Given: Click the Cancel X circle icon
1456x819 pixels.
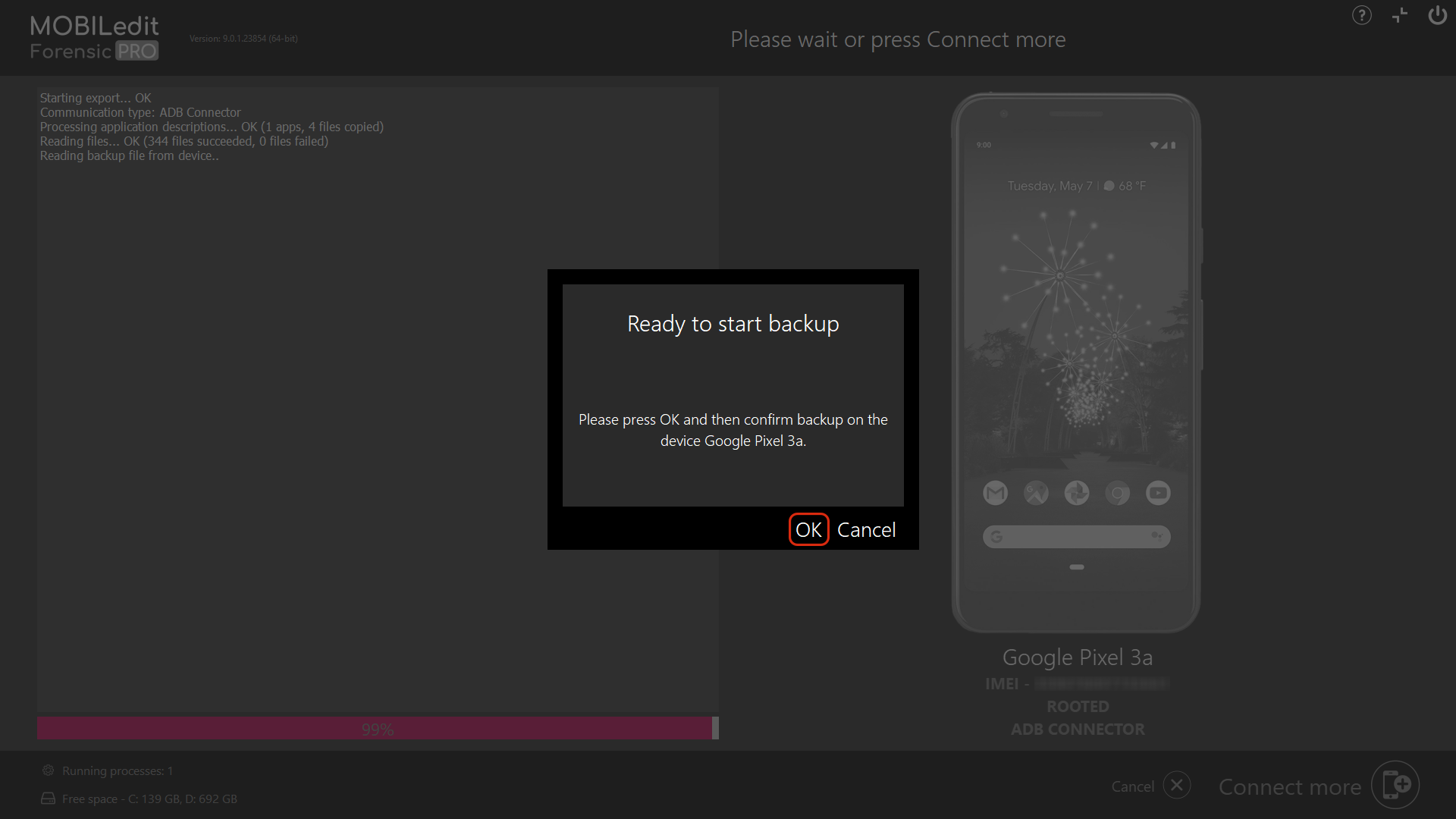Looking at the screenshot, I should [x=1177, y=786].
